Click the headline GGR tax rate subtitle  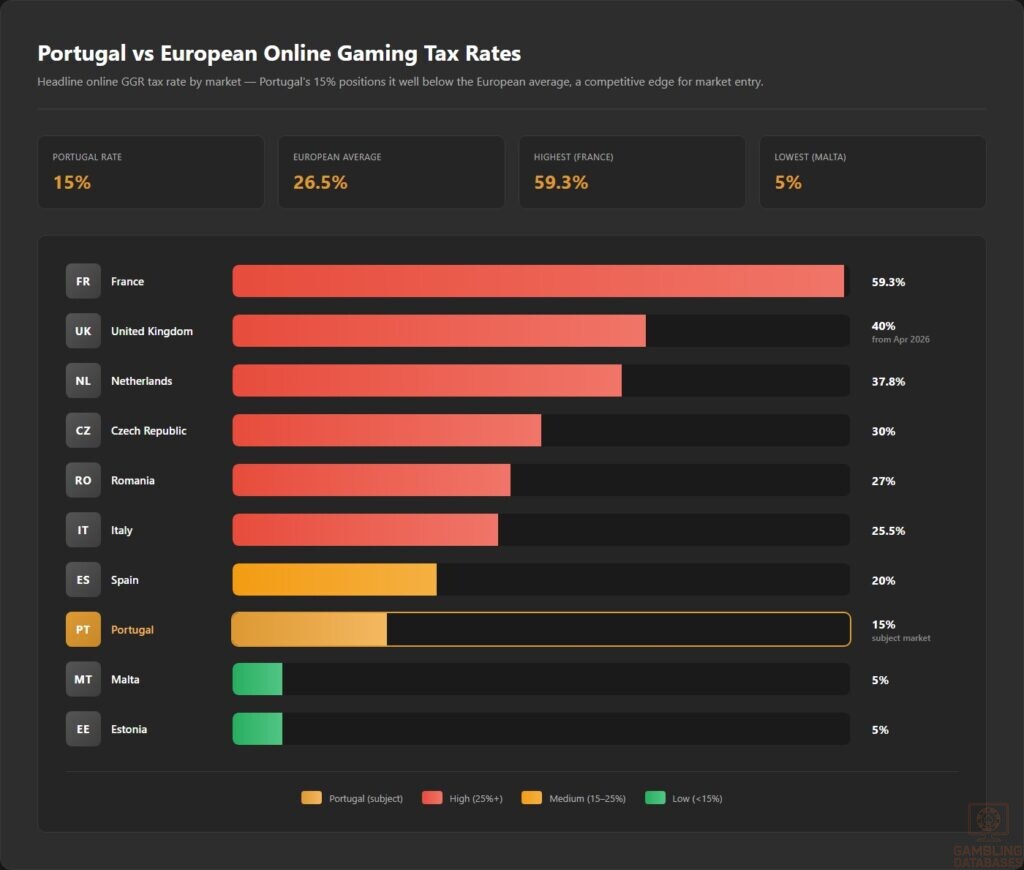pos(400,82)
